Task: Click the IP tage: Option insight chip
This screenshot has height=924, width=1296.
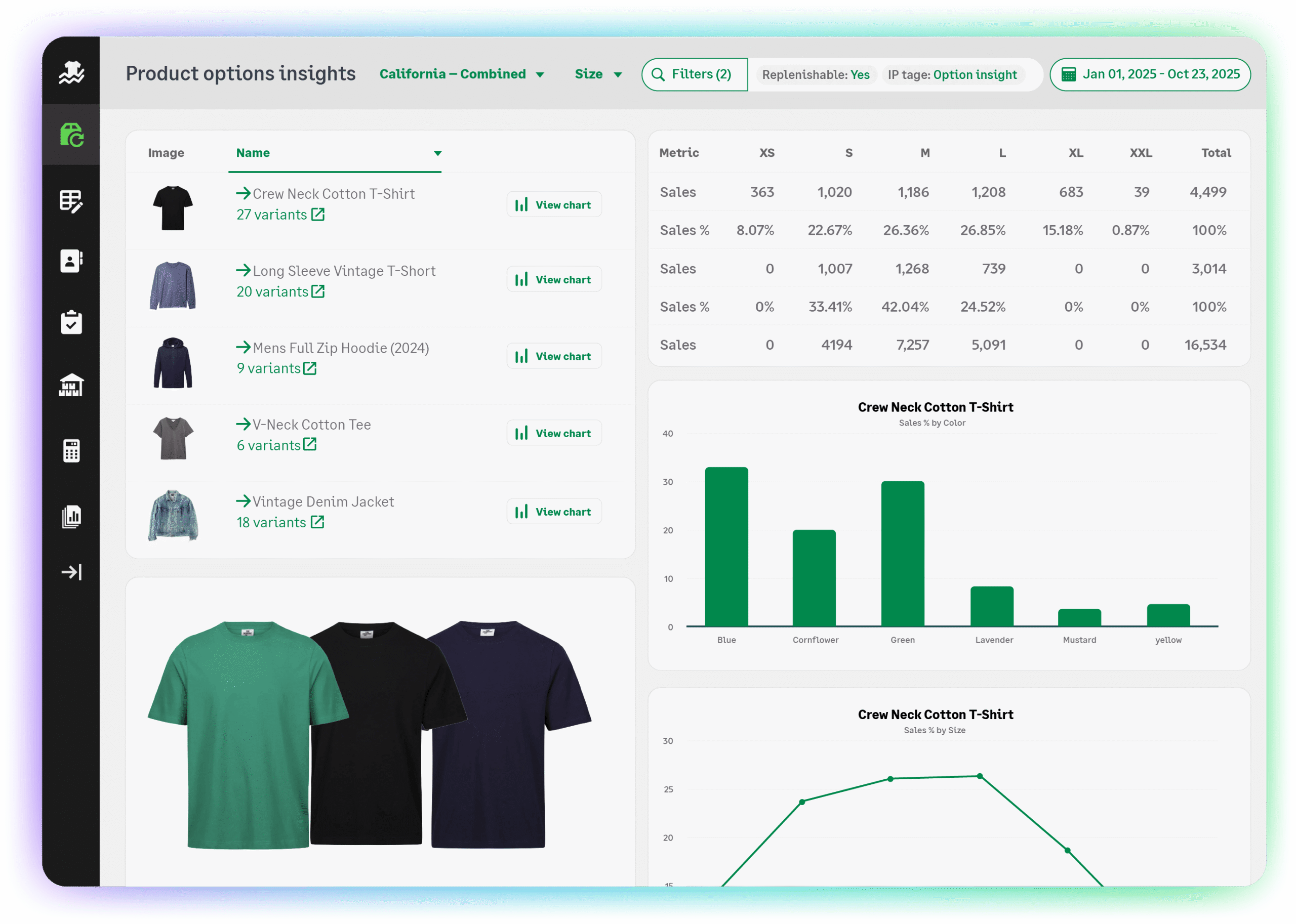Action: [x=952, y=74]
